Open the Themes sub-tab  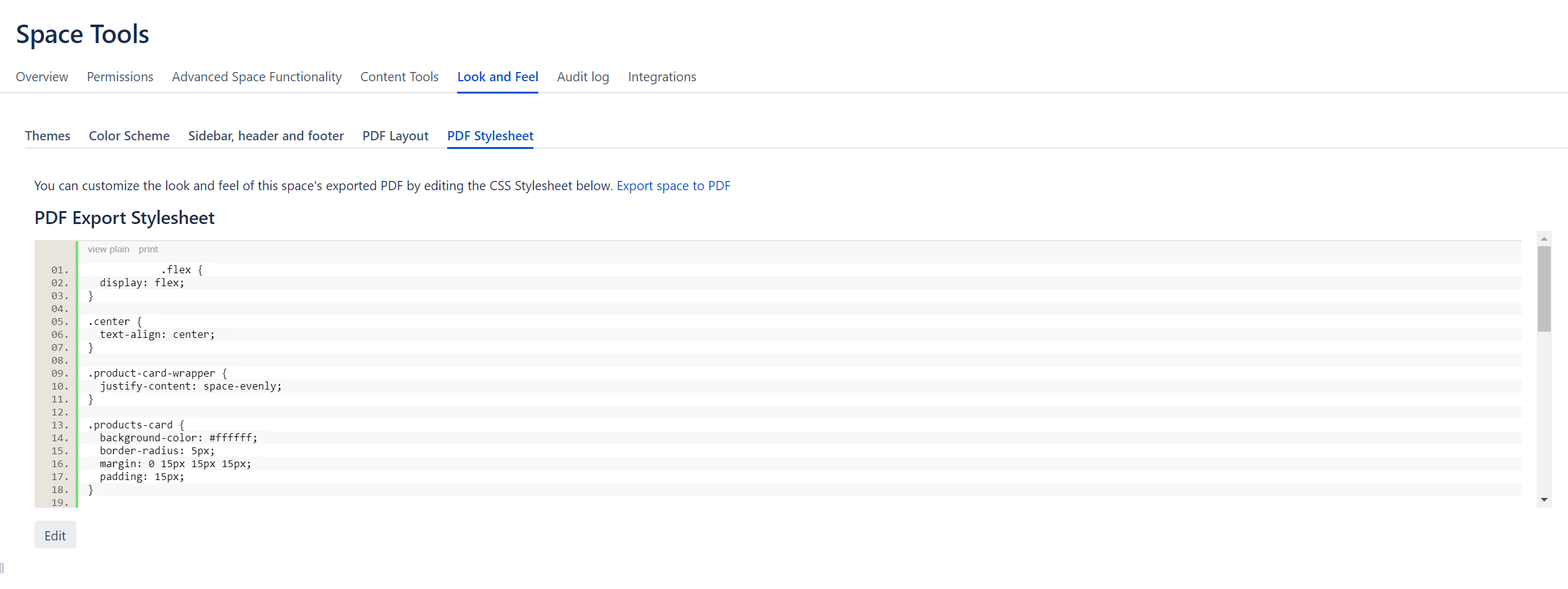47,136
